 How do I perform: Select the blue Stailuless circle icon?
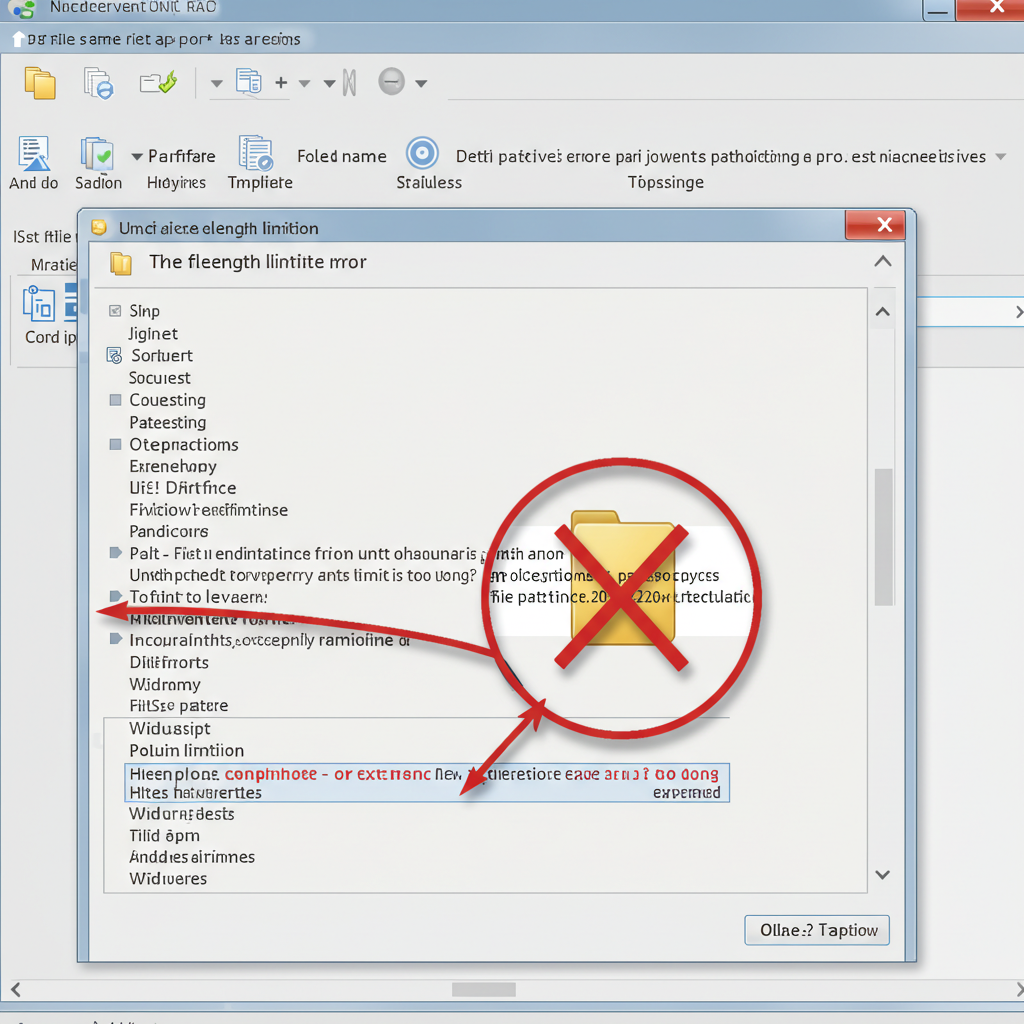click(x=423, y=154)
